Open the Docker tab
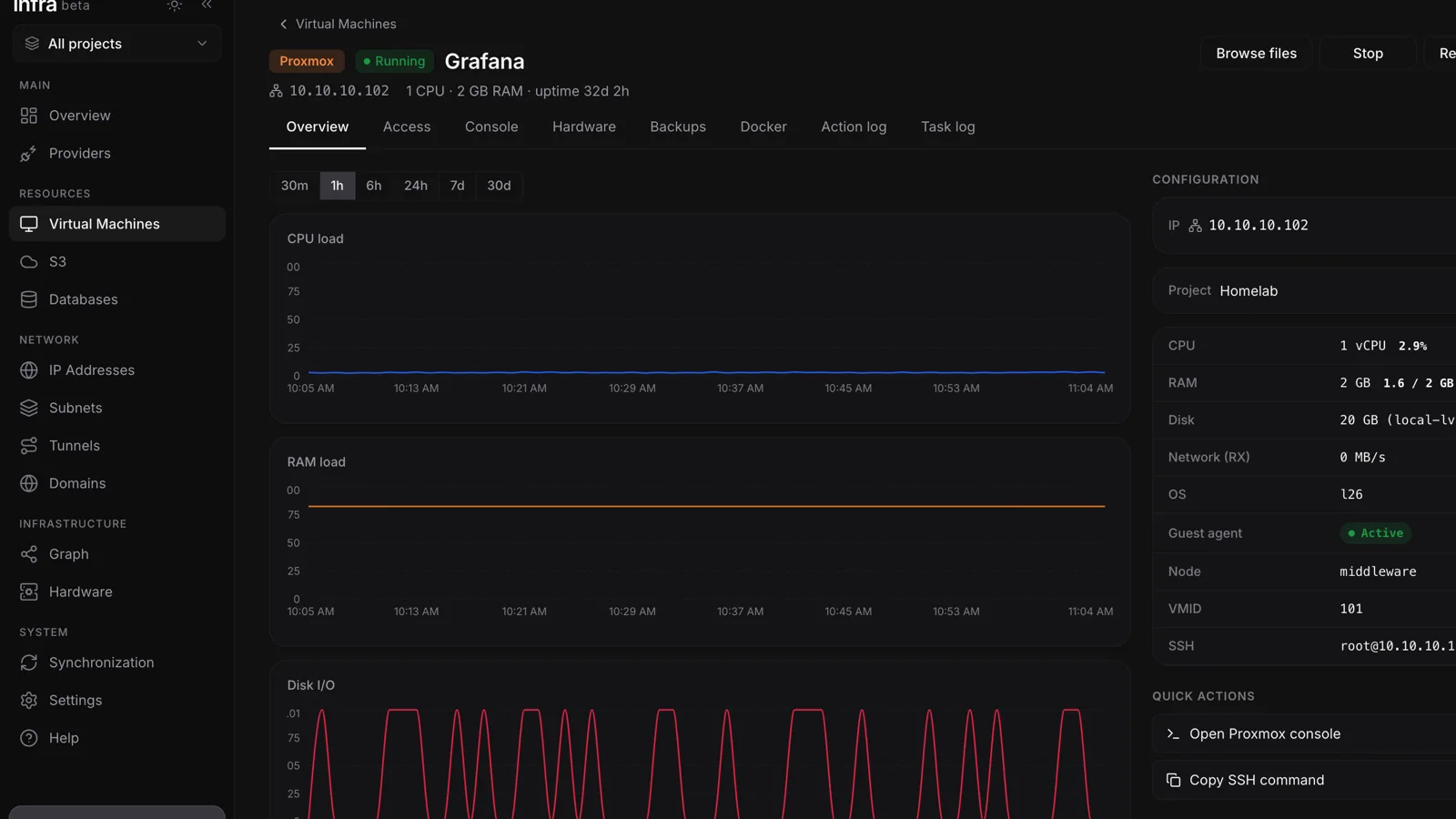This screenshot has height=819, width=1456. (x=763, y=126)
